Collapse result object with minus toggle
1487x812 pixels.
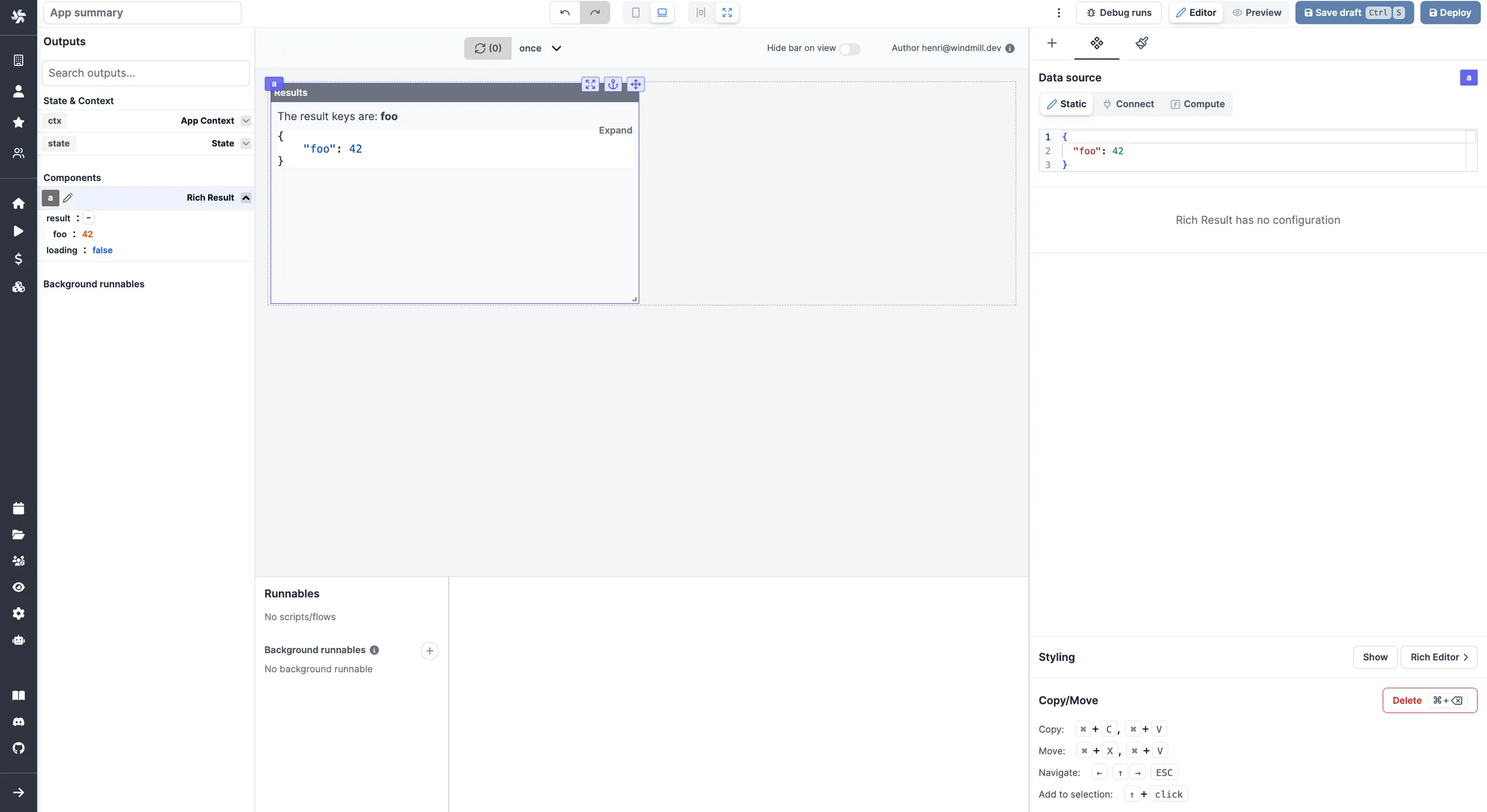tap(89, 218)
